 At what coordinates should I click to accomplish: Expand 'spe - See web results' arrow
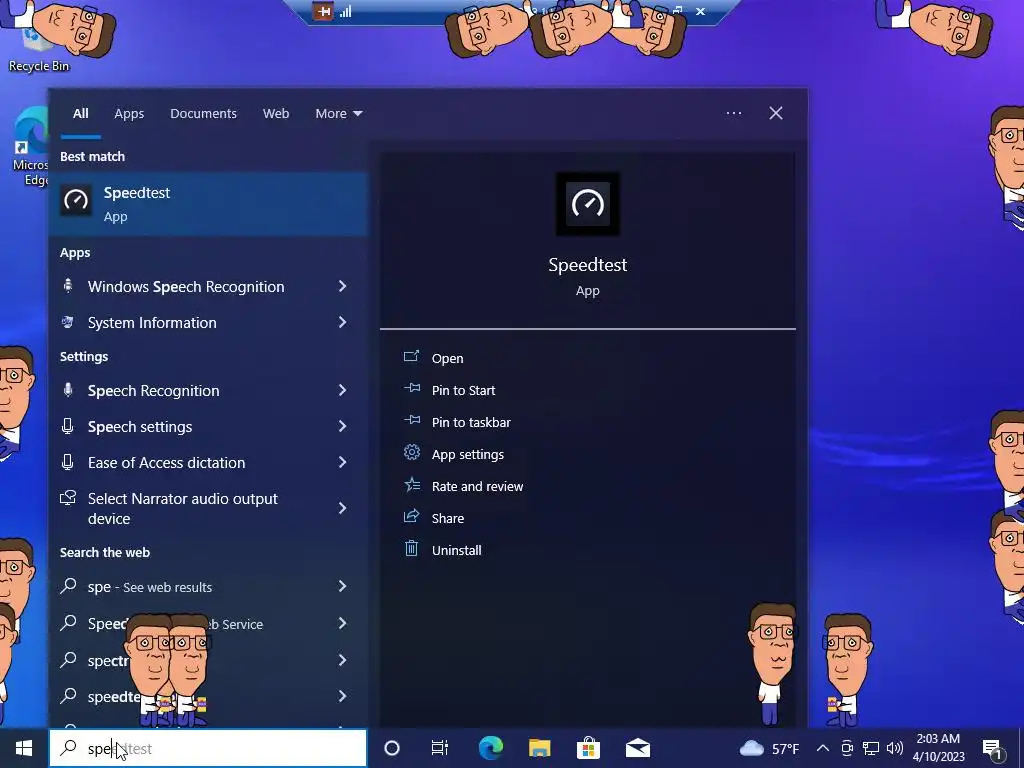click(x=342, y=586)
